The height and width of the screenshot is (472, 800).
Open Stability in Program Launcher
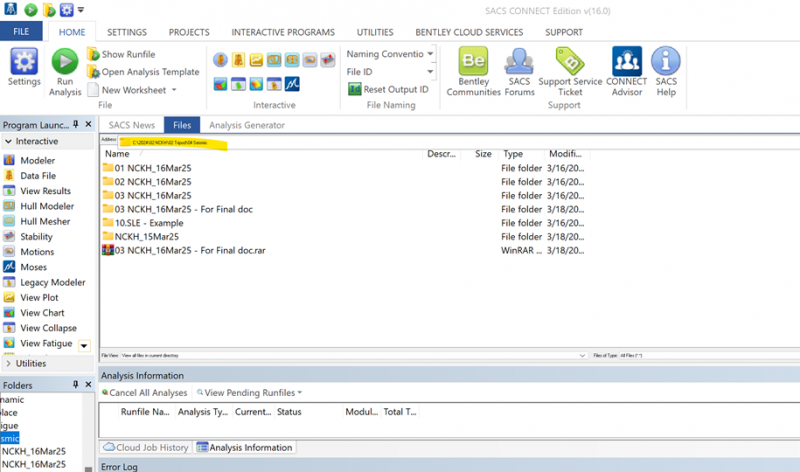pos(36,237)
